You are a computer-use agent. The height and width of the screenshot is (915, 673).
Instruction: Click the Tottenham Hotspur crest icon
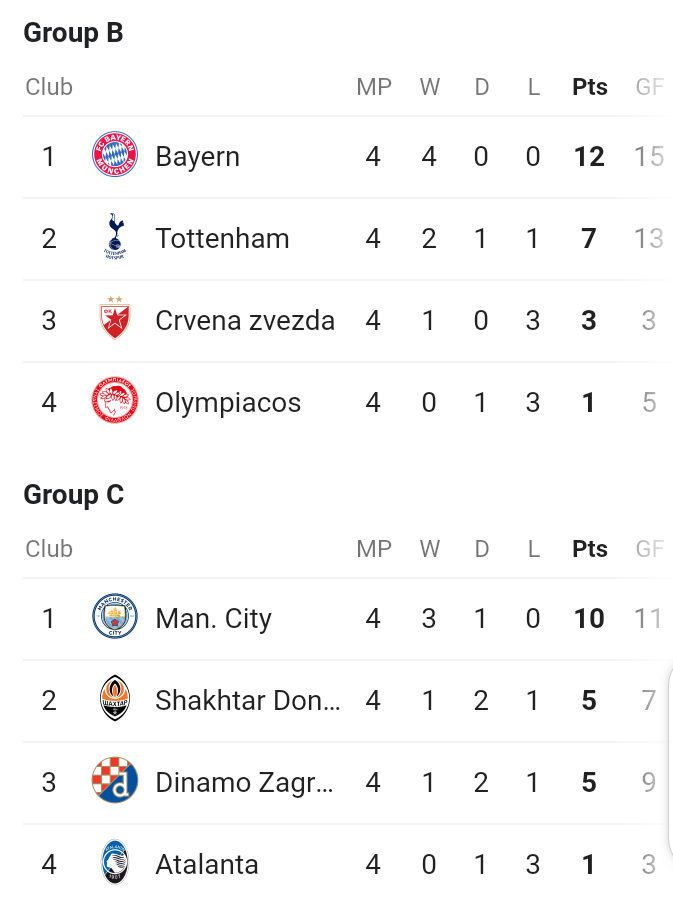point(115,236)
